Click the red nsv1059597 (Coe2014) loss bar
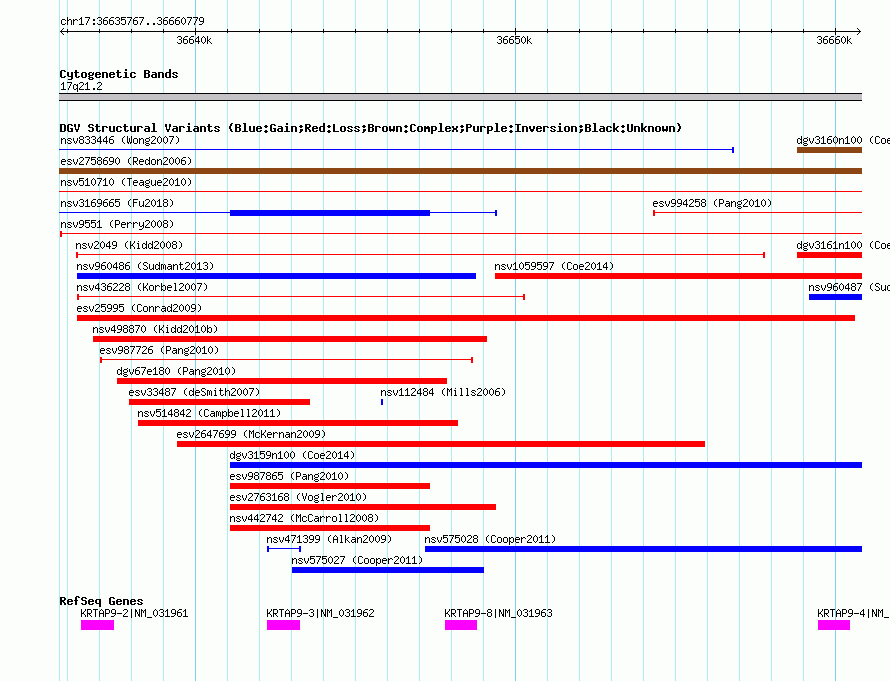Viewport: 890px width, 681px height. [x=678, y=276]
